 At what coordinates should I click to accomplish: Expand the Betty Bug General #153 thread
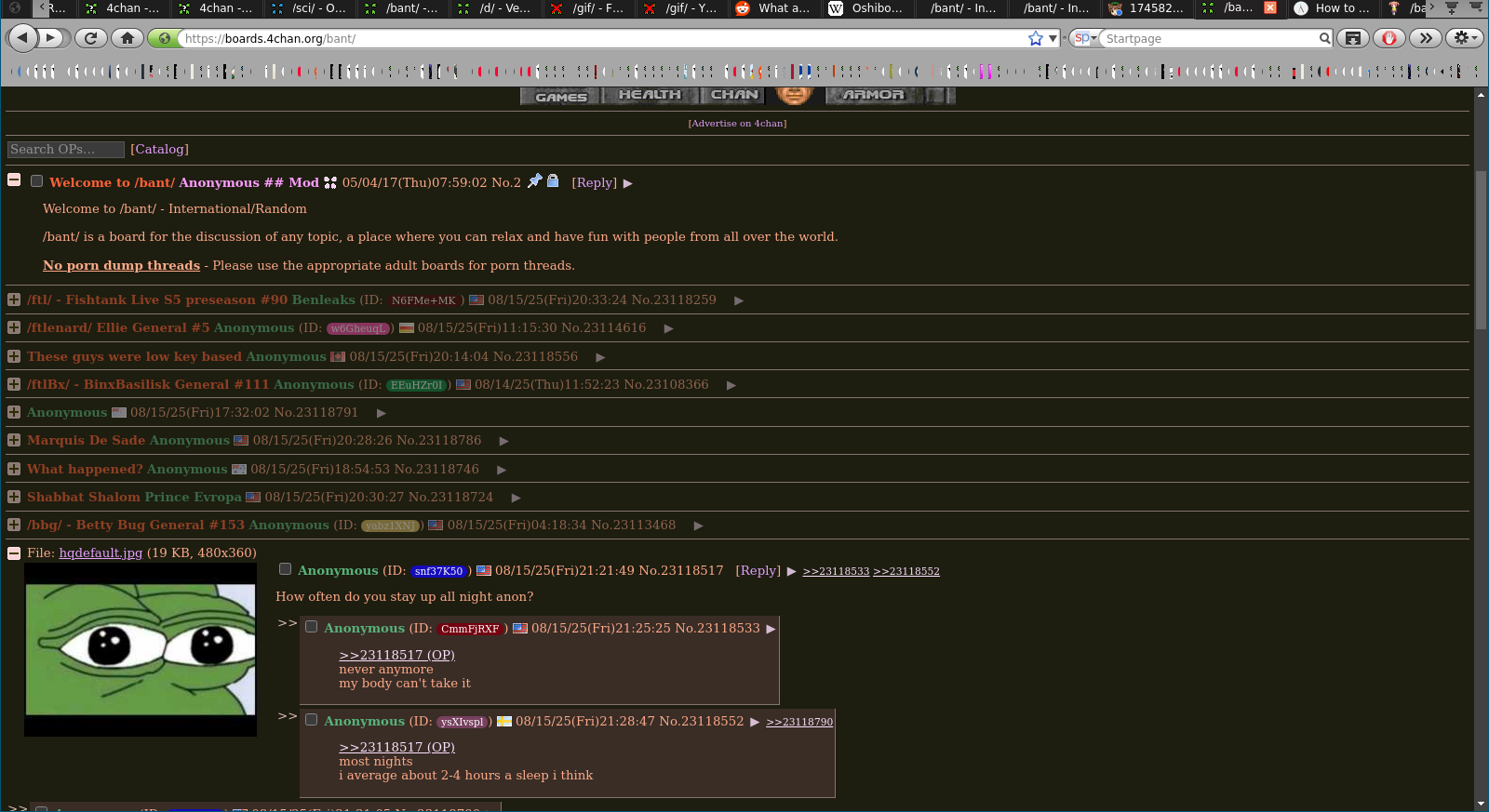coord(14,525)
